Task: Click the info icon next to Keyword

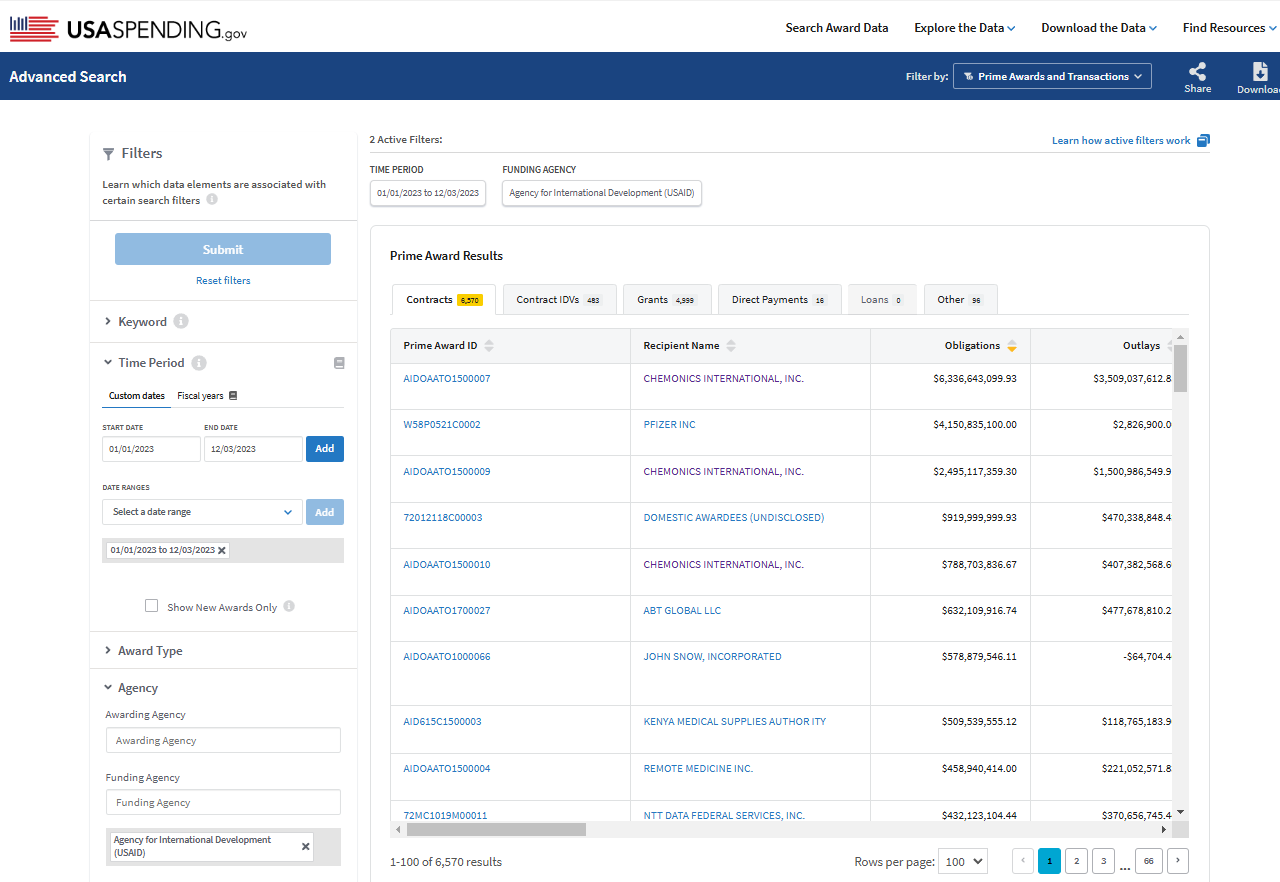Action: click(181, 321)
